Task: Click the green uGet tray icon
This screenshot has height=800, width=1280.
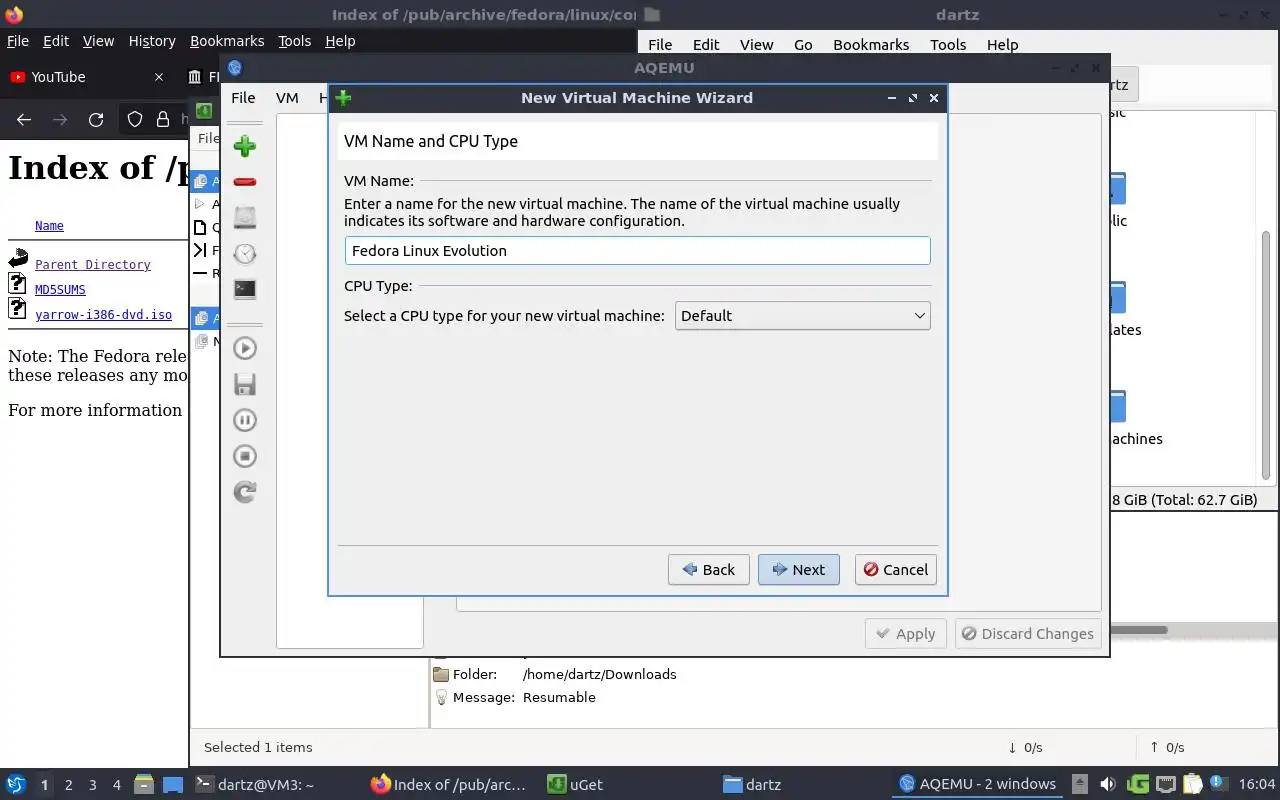Action: (x=1138, y=784)
